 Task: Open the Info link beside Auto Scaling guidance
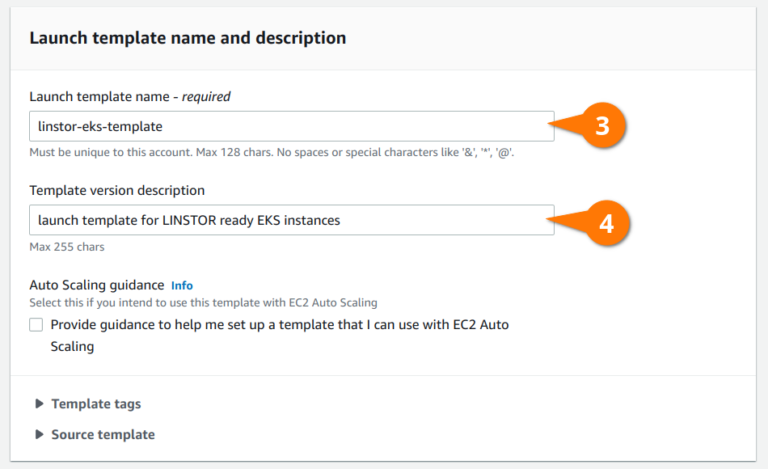(x=182, y=285)
